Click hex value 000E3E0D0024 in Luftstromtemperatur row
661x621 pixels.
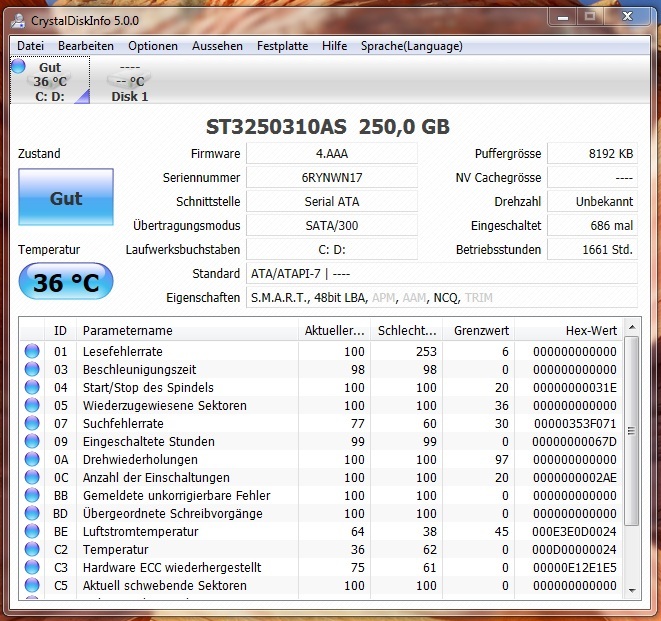click(x=574, y=532)
